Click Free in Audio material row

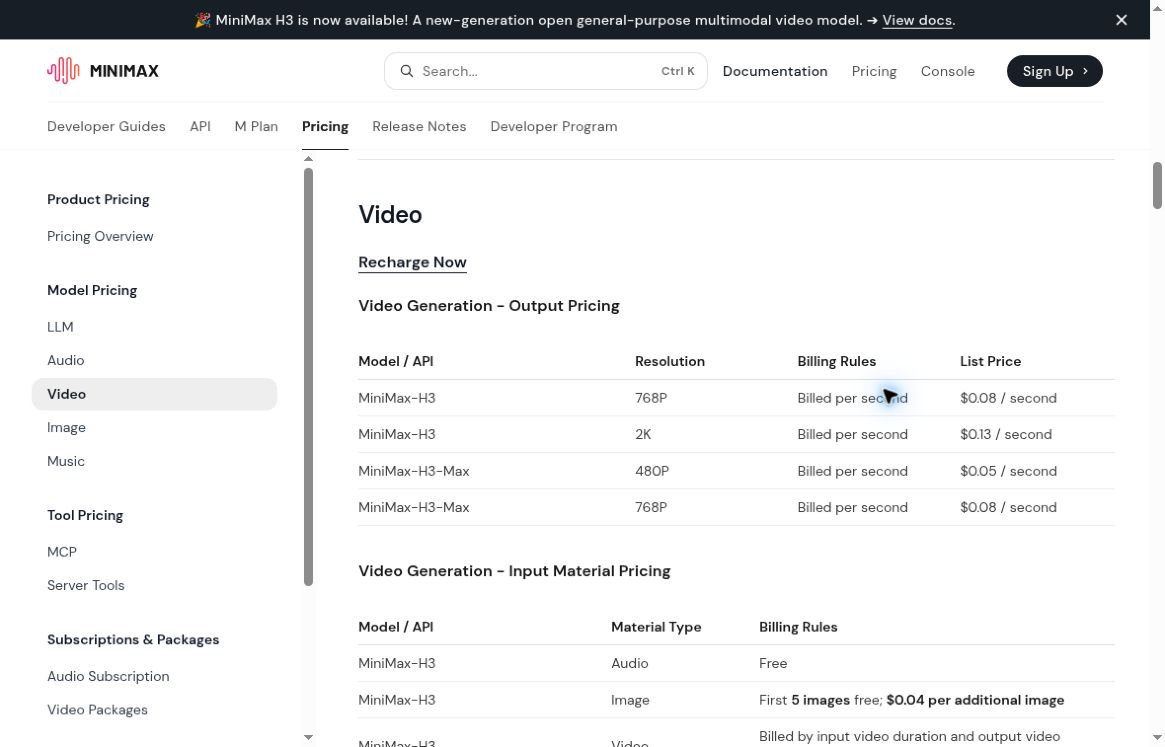pyautogui.click(x=773, y=664)
